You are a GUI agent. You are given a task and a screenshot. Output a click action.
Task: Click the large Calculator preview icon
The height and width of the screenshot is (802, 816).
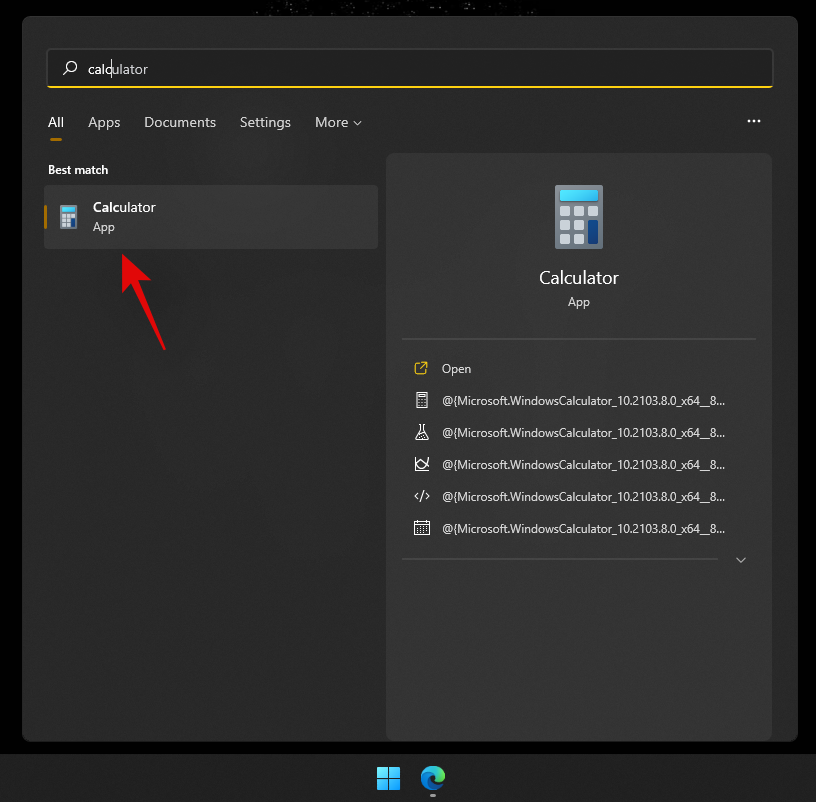coord(578,216)
